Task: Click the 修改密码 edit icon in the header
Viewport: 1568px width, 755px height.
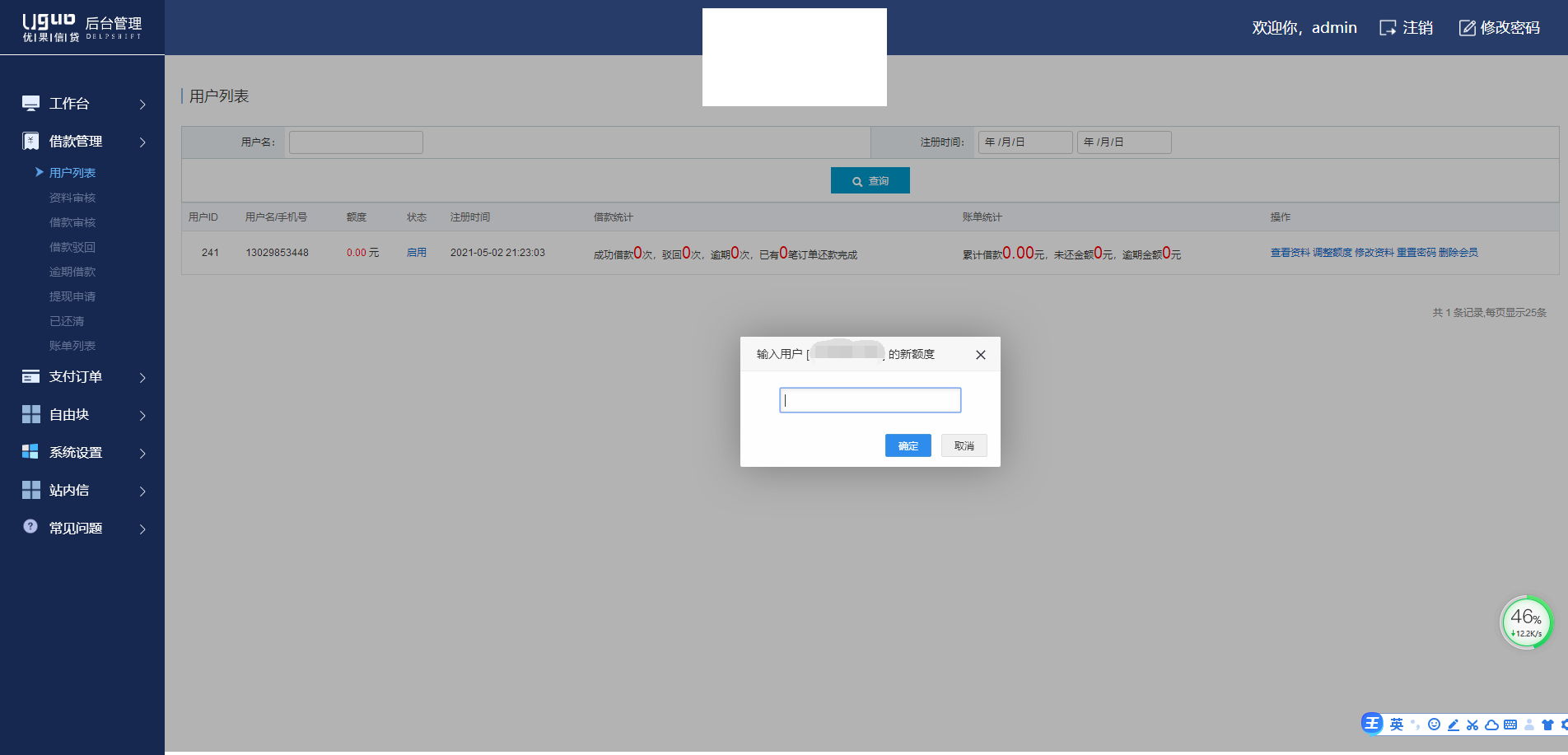Action: coord(1467,28)
